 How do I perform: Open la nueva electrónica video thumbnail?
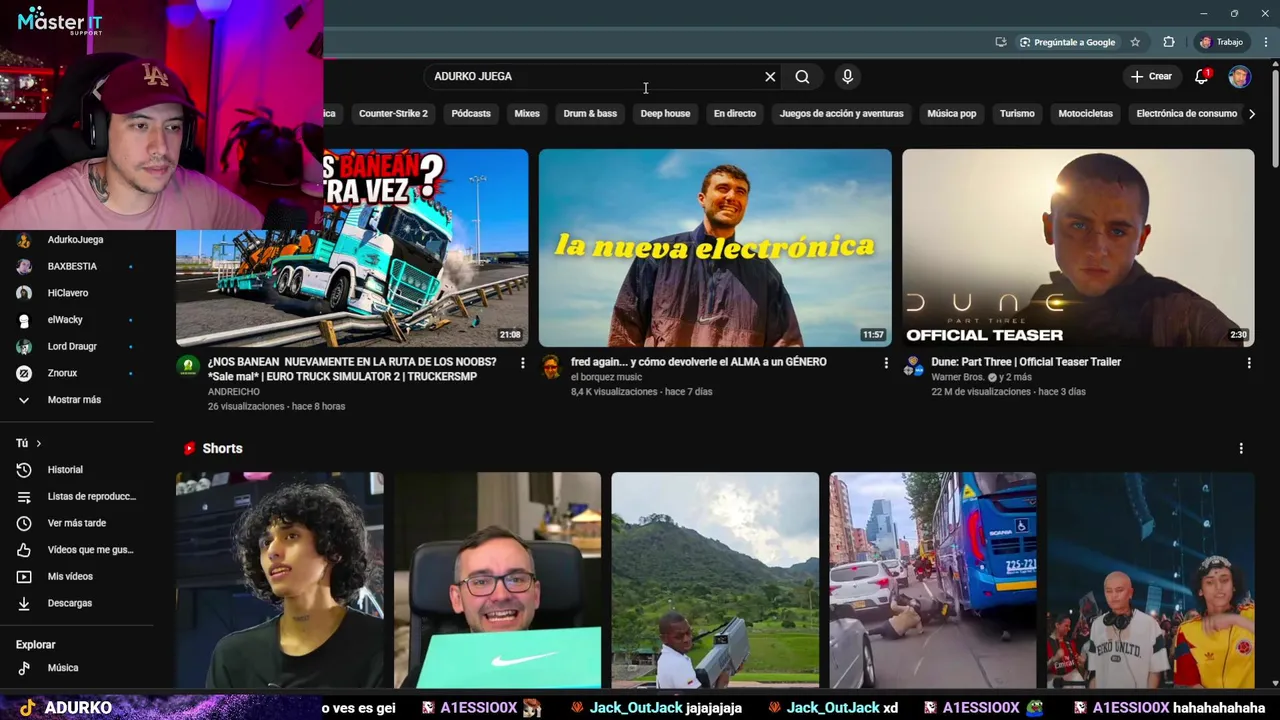tap(715, 247)
